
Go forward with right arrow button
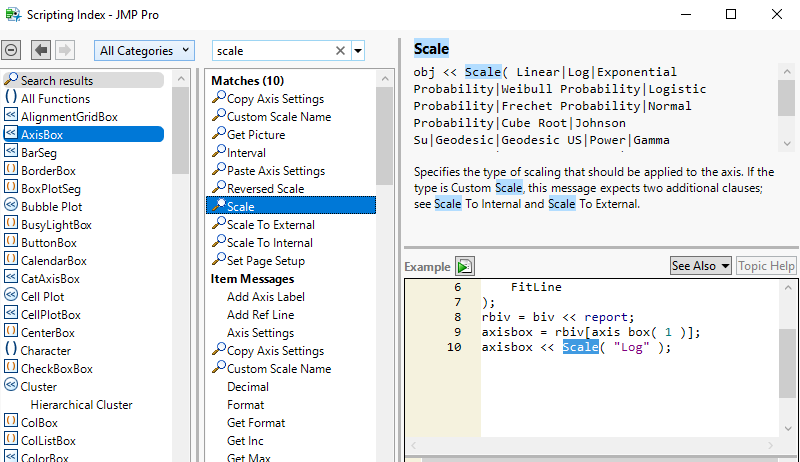coord(65,50)
